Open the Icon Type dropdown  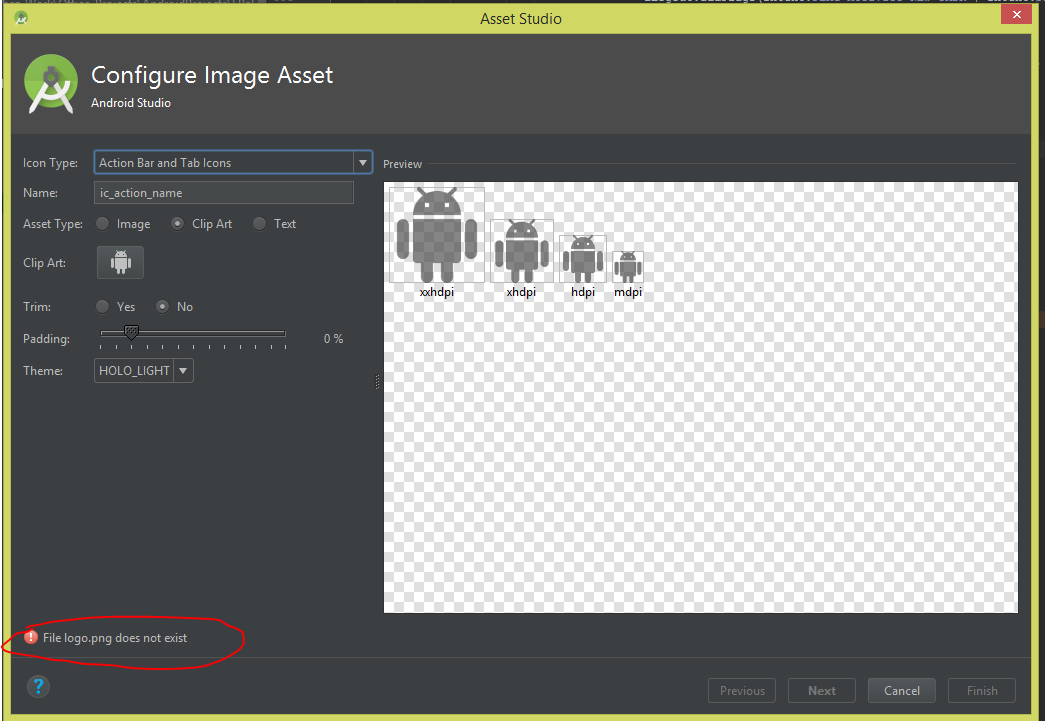pos(363,162)
